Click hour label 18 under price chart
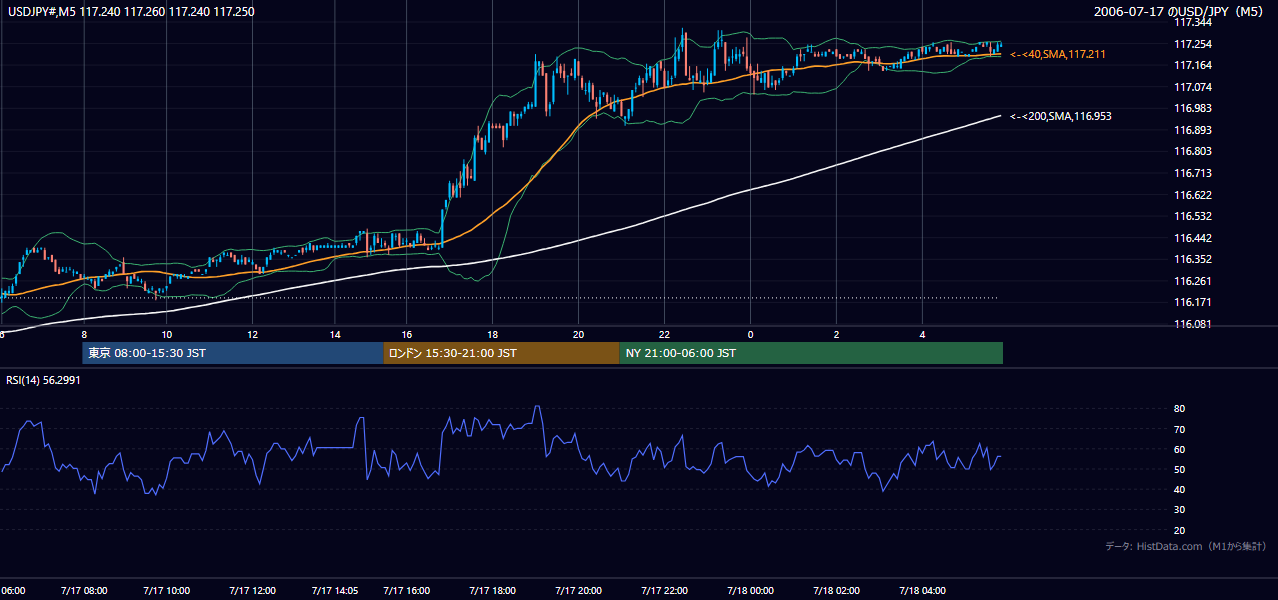Image resolution: width=1278 pixels, height=600 pixels. click(x=493, y=334)
